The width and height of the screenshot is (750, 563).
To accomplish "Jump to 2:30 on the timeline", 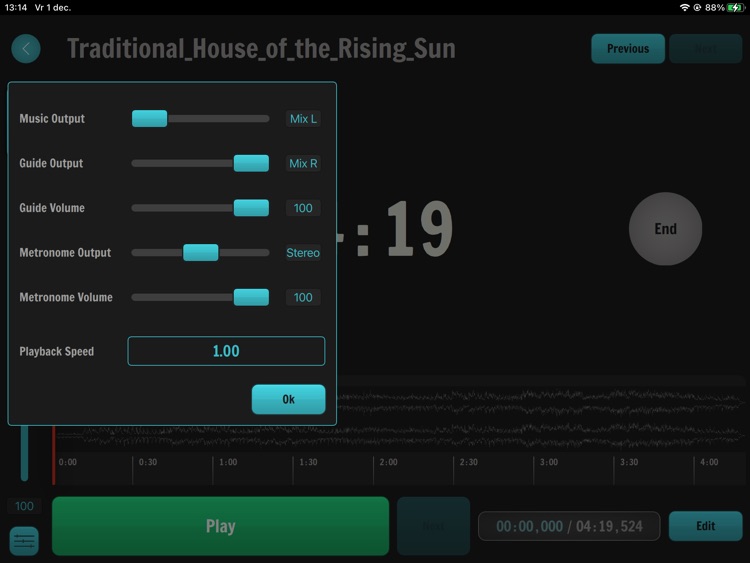I will [x=469, y=462].
